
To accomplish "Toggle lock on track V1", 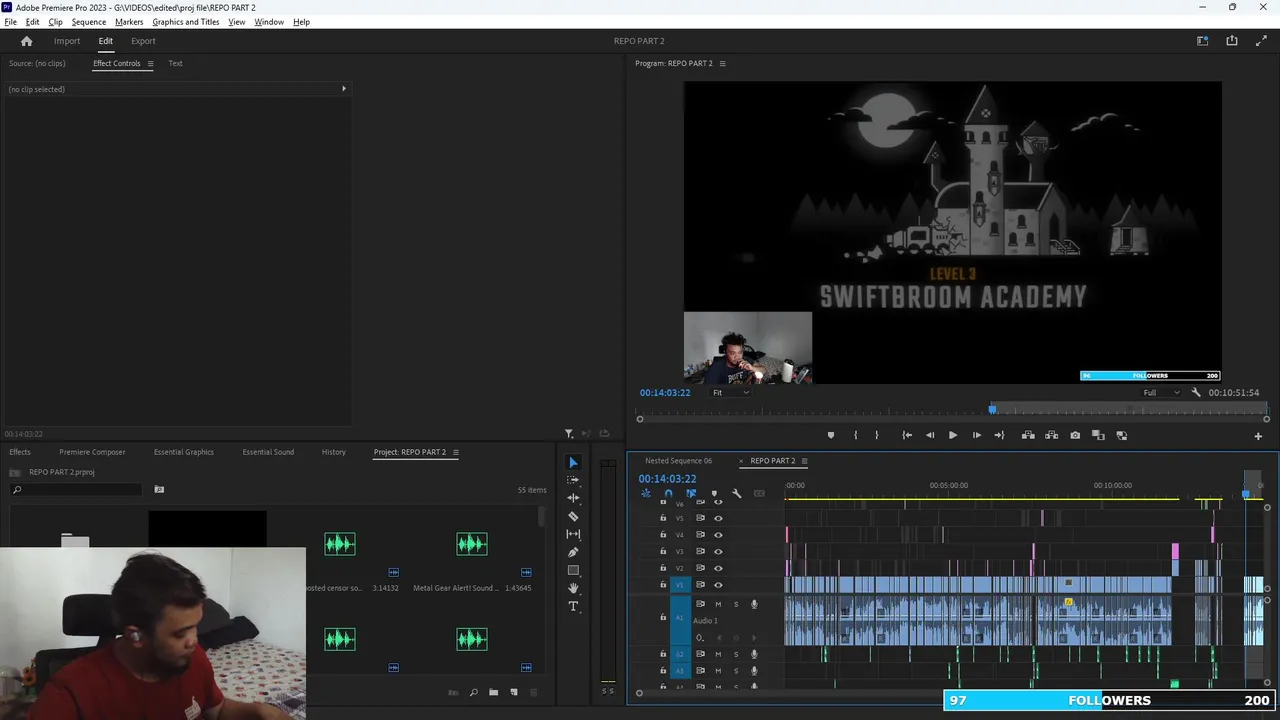I will point(662,585).
